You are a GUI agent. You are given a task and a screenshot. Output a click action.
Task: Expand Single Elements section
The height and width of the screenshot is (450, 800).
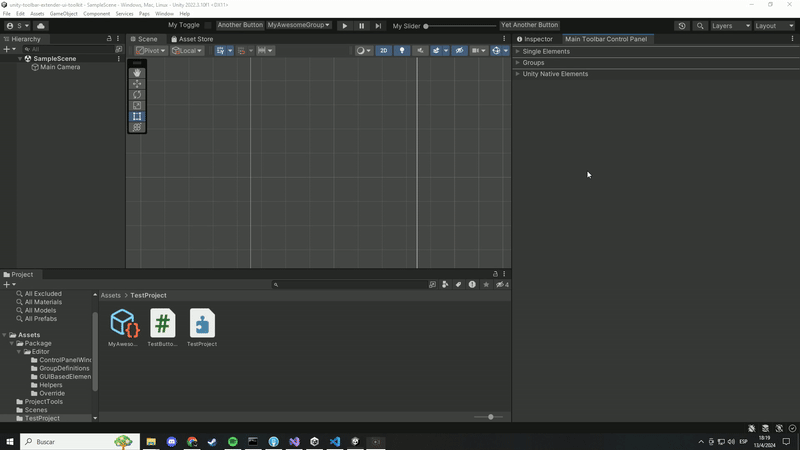517,51
